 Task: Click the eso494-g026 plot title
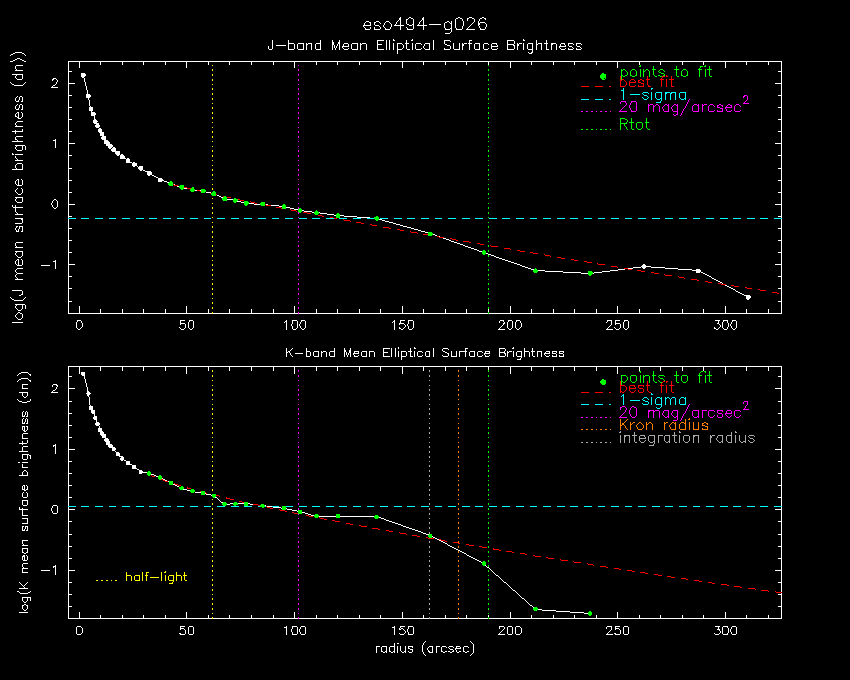pos(425,25)
